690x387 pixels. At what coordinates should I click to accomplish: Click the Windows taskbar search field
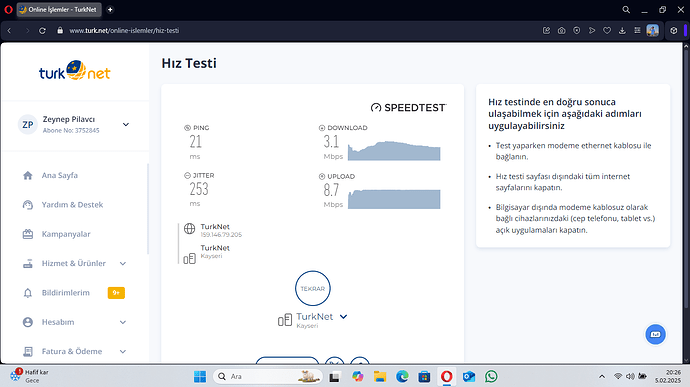(x=268, y=376)
